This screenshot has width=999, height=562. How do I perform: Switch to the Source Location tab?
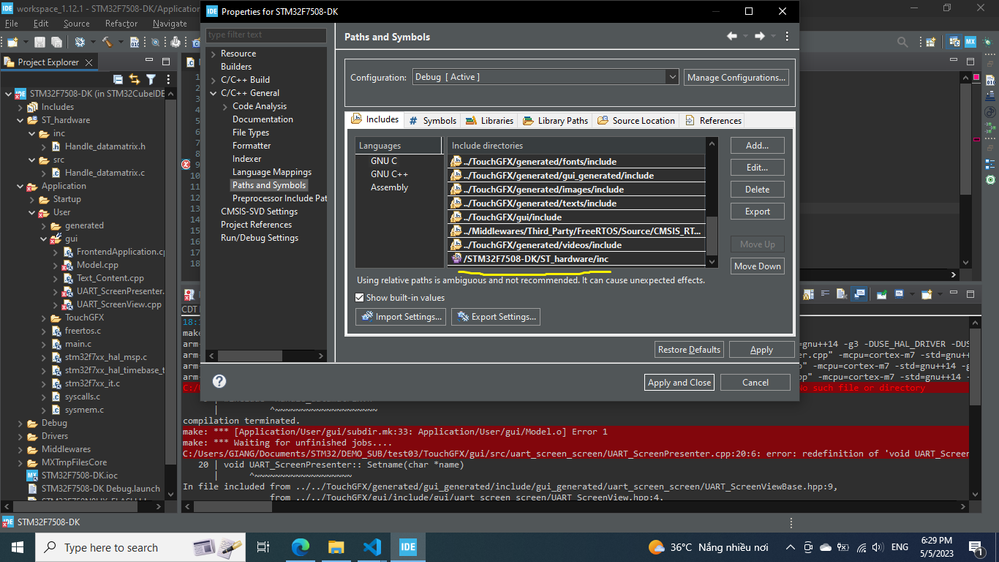tap(636, 120)
